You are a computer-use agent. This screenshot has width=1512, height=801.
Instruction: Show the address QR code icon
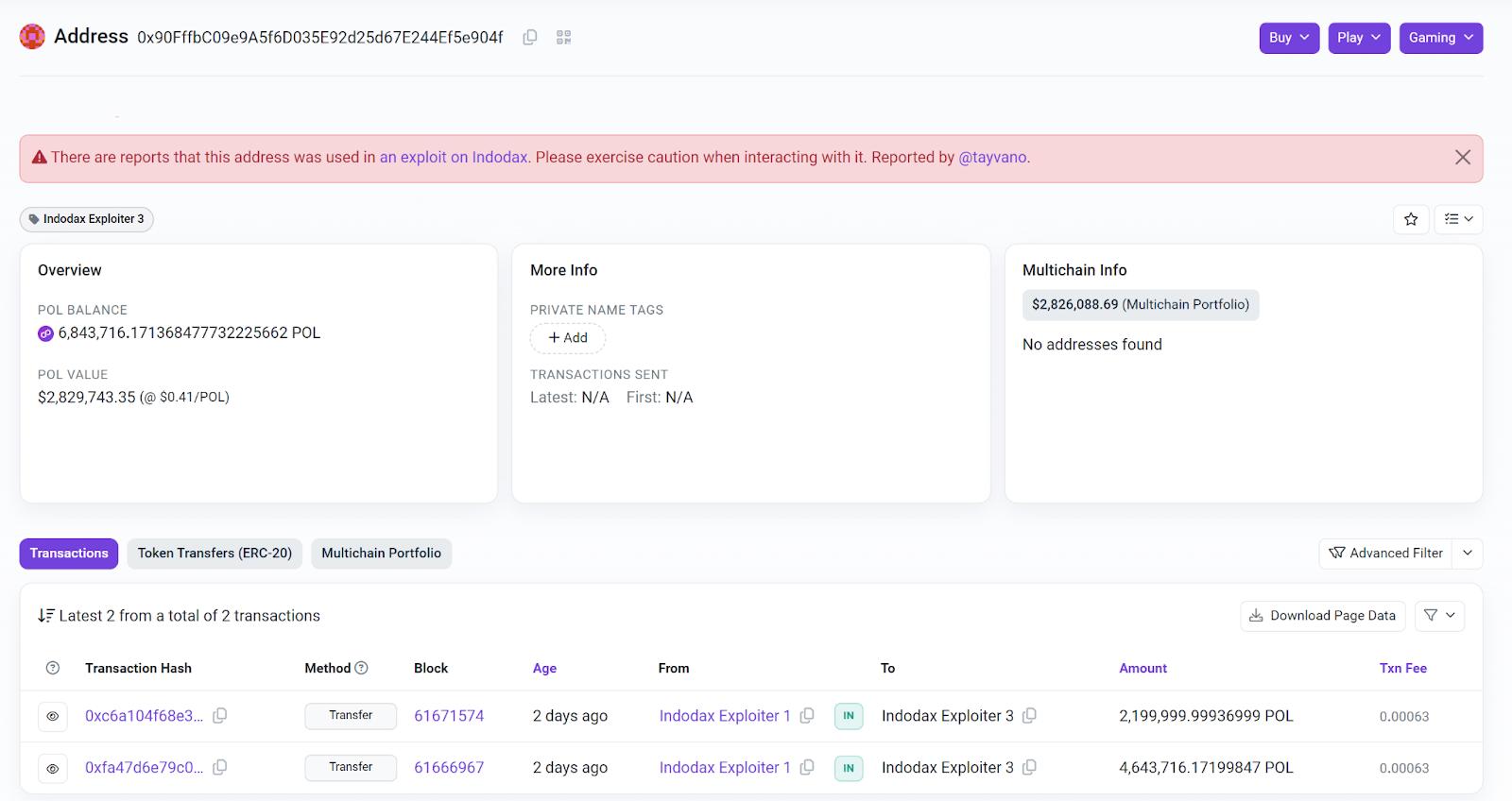pos(564,38)
